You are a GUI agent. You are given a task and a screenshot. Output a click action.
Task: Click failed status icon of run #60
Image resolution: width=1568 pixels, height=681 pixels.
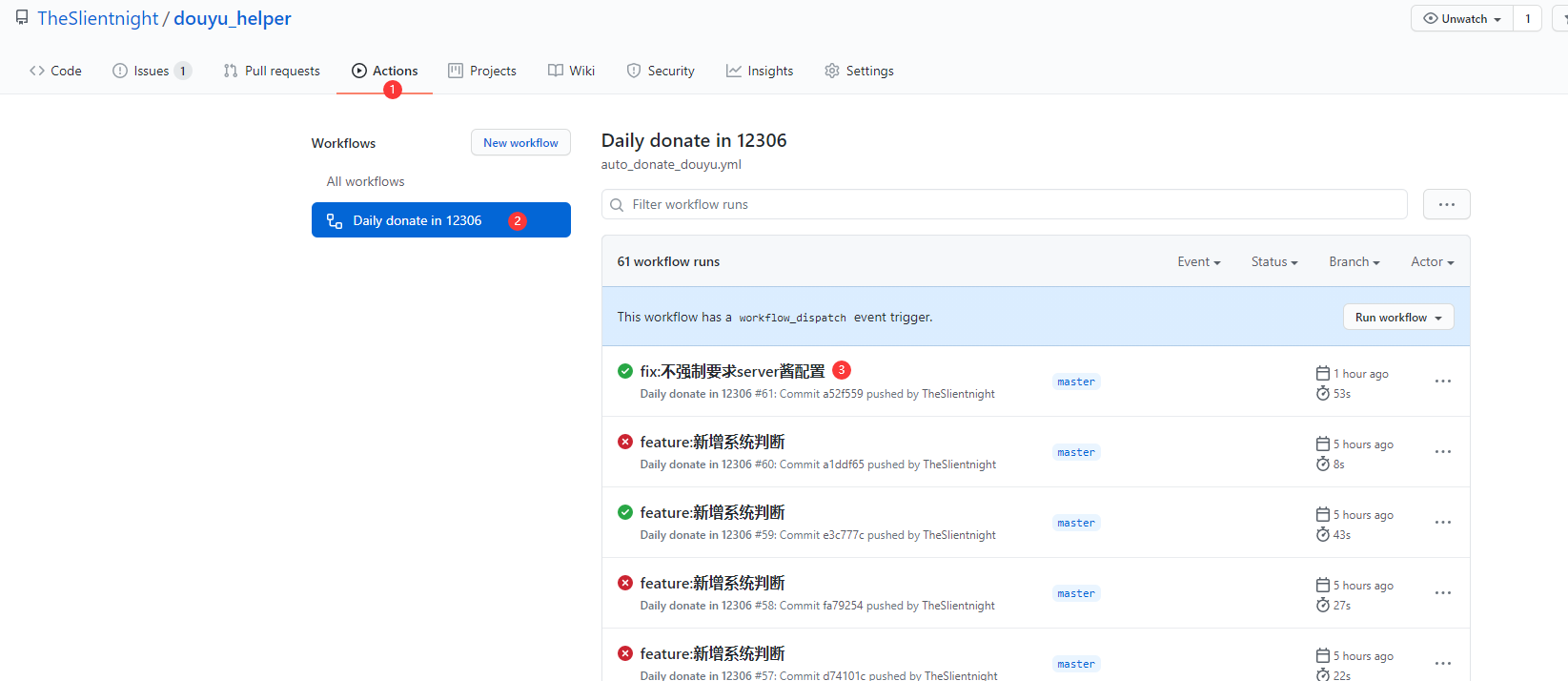click(x=625, y=442)
